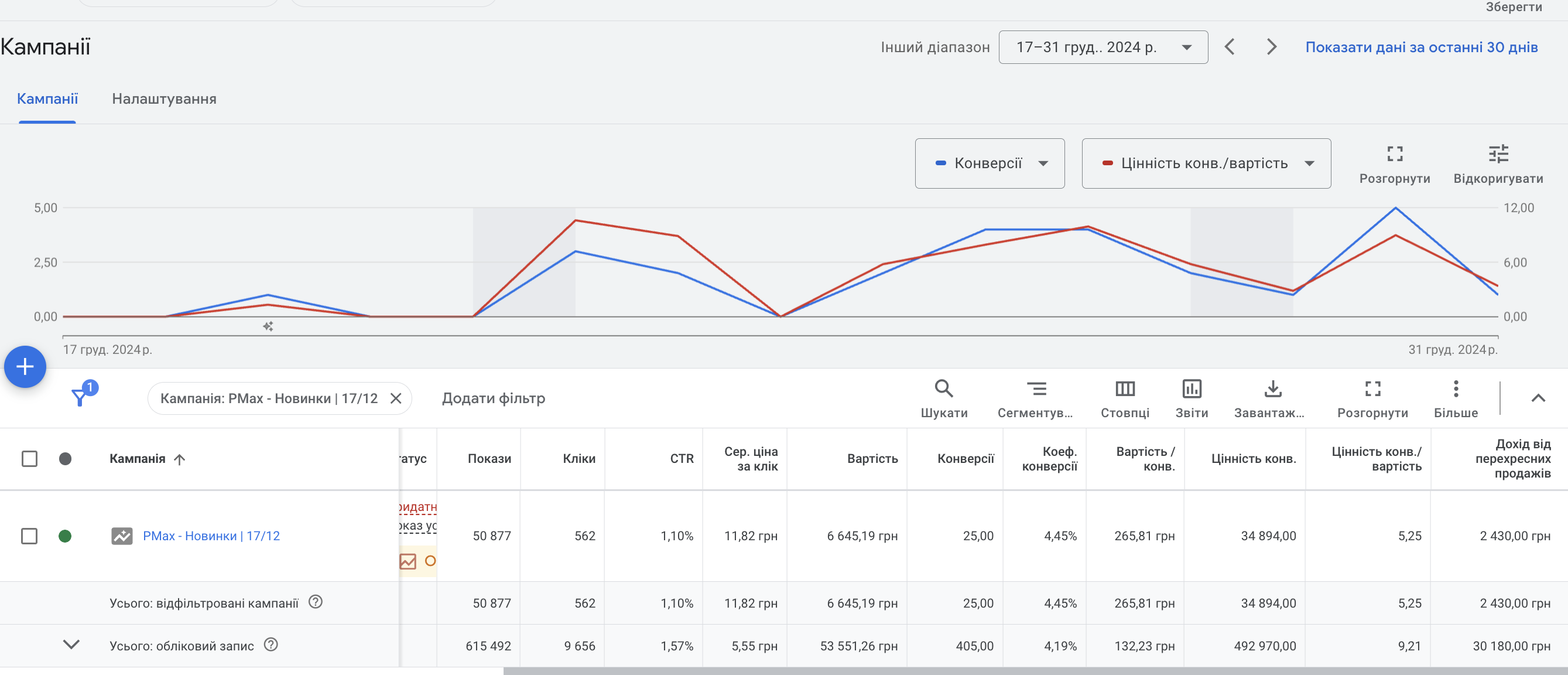Click the Завантажити download icon

click(1273, 388)
